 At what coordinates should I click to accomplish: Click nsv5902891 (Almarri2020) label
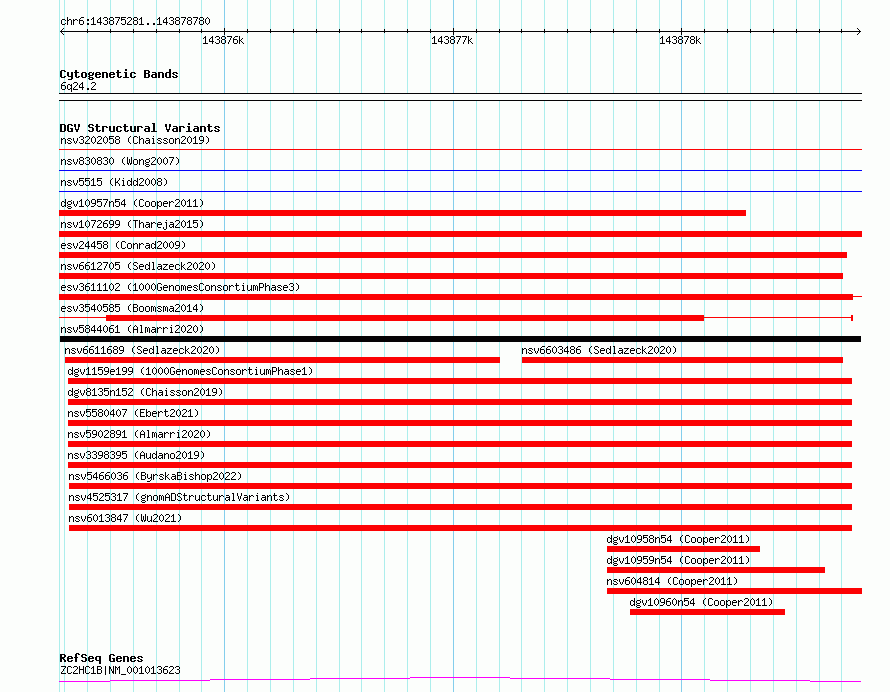[x=139, y=434]
